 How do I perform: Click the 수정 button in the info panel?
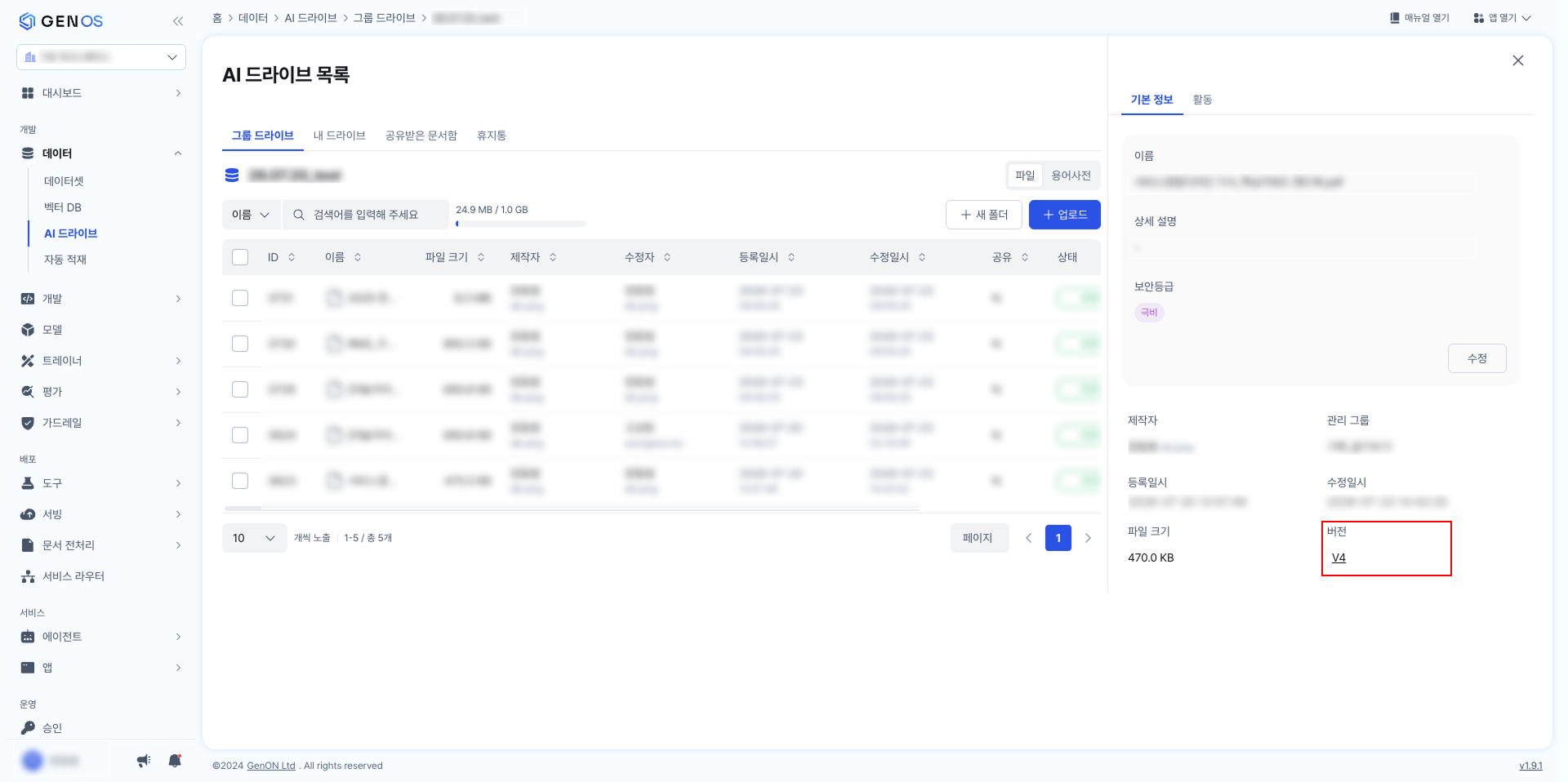(x=1477, y=358)
